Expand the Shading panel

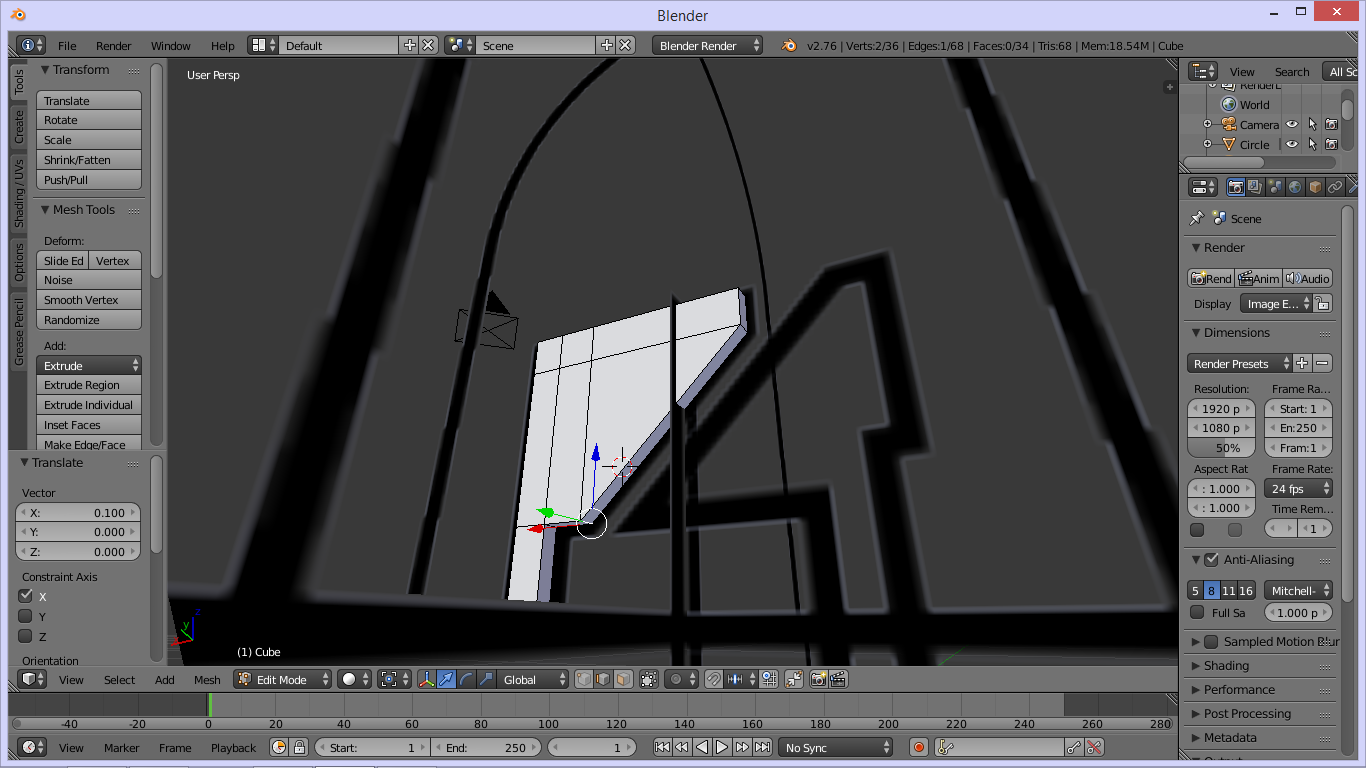1196,666
